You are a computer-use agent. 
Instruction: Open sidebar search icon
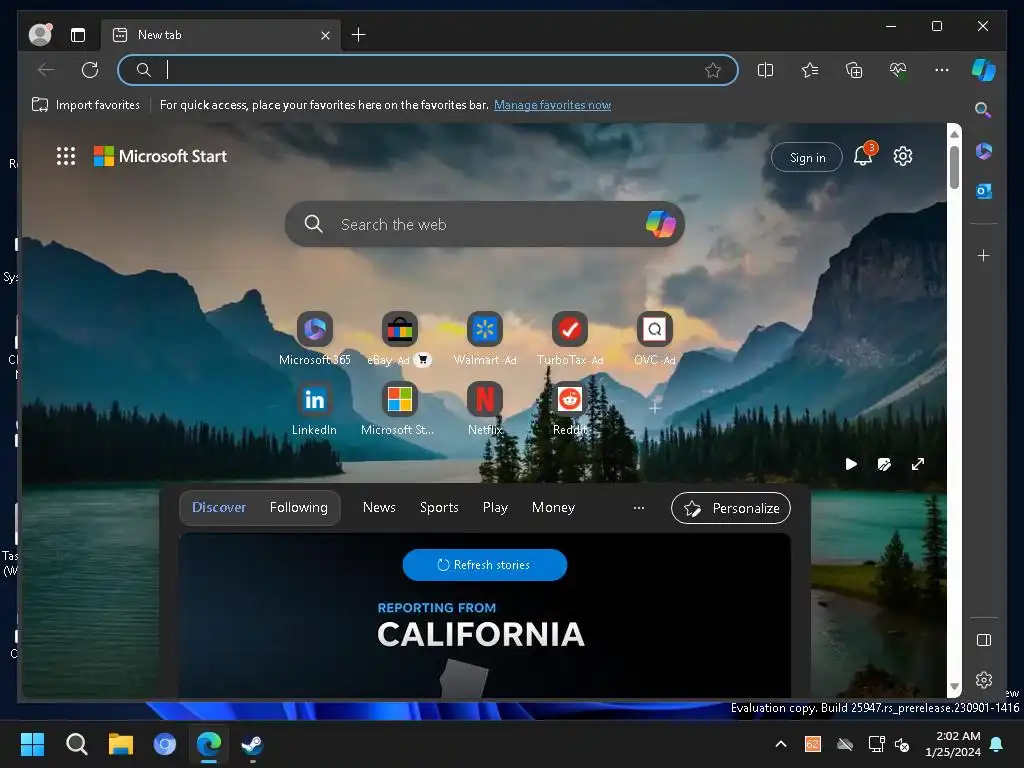[983, 110]
